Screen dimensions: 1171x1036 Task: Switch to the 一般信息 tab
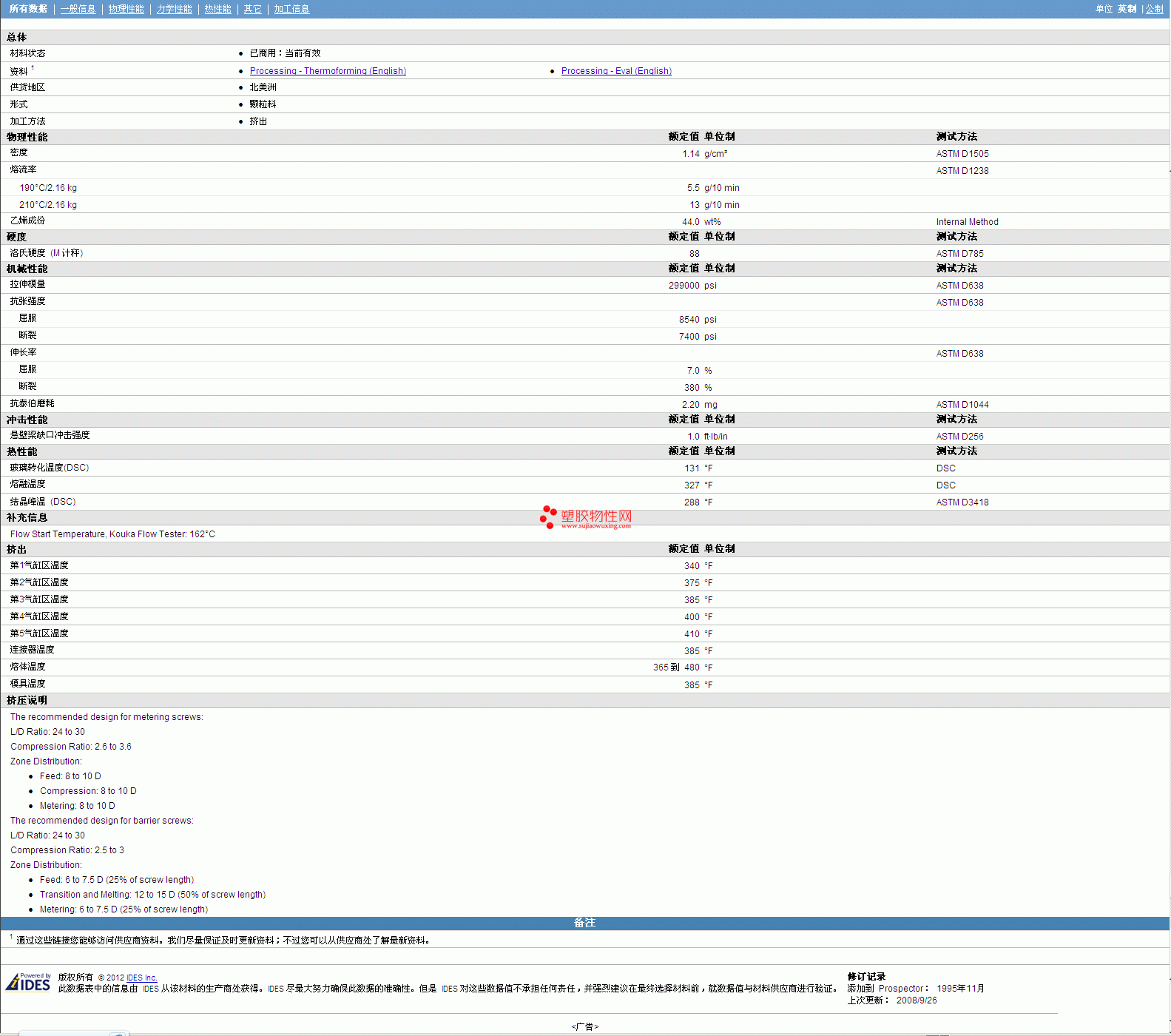point(78,9)
